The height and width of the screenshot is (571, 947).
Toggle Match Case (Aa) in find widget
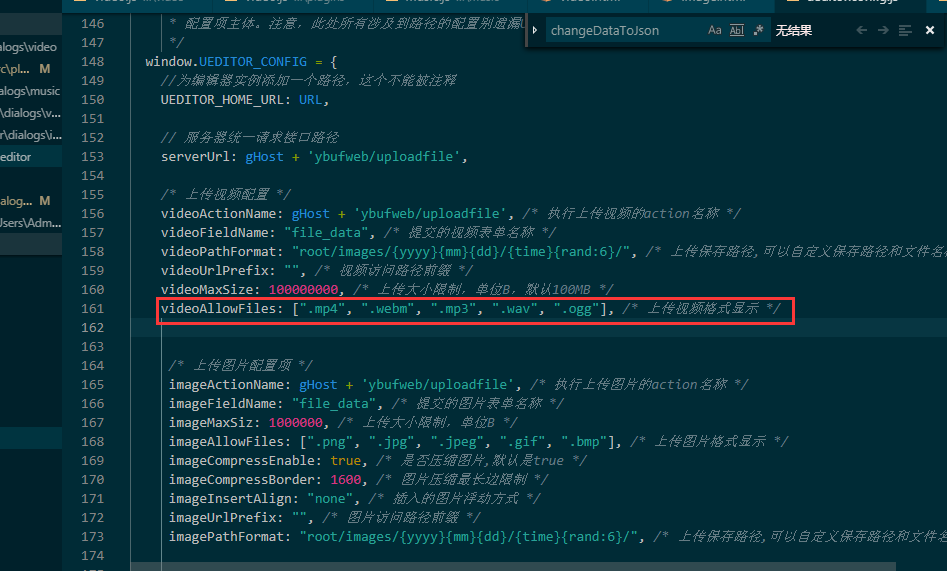pyautogui.click(x=714, y=30)
